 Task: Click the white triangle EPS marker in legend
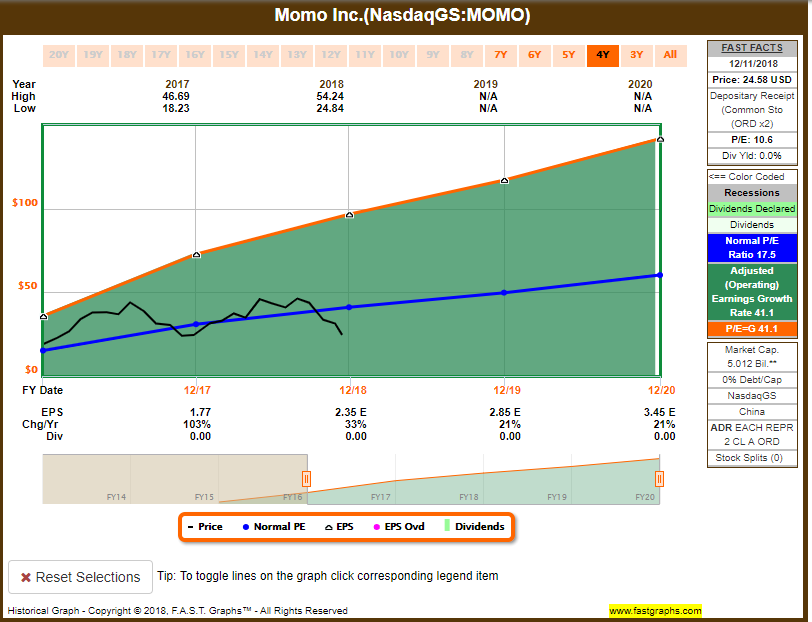click(328, 528)
